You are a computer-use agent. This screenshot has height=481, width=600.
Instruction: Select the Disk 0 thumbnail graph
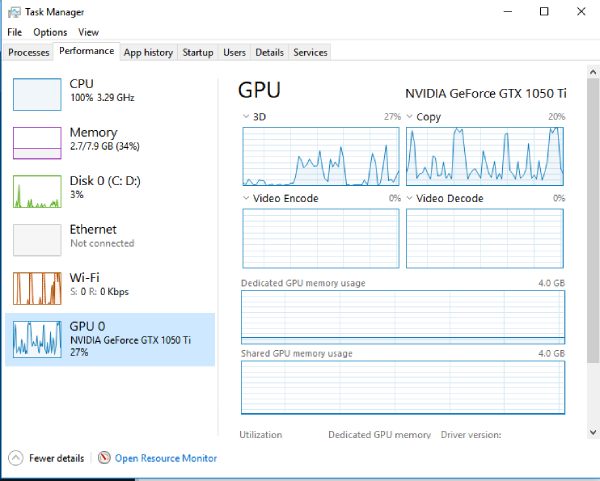(x=37, y=191)
